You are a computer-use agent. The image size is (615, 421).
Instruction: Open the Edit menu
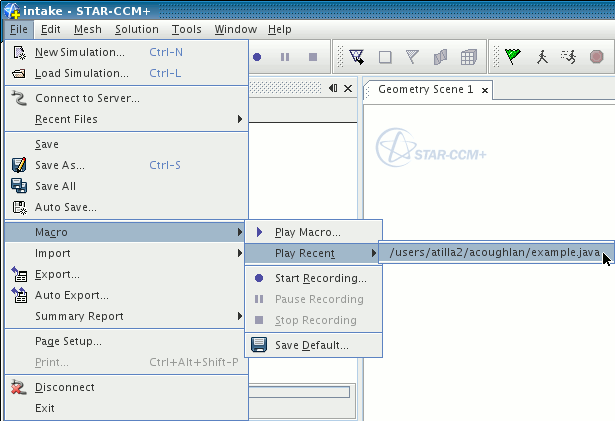coord(51,29)
